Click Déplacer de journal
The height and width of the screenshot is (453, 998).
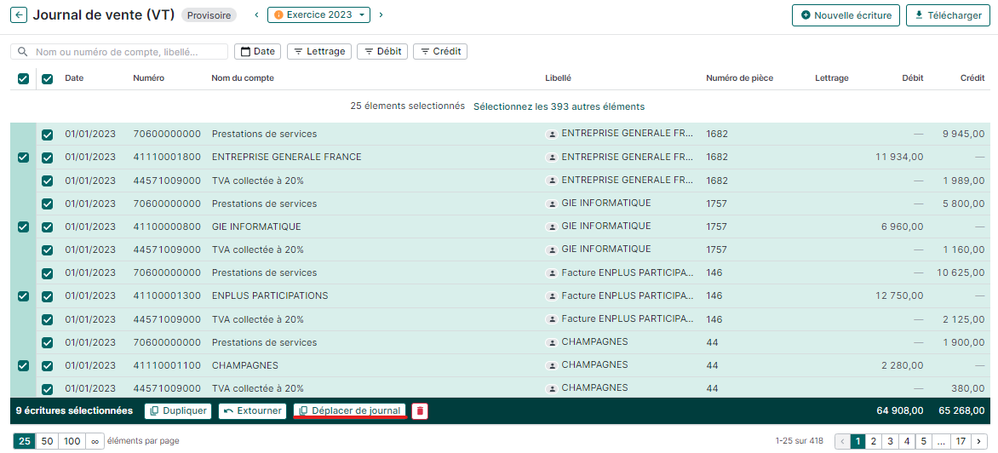(x=349, y=411)
